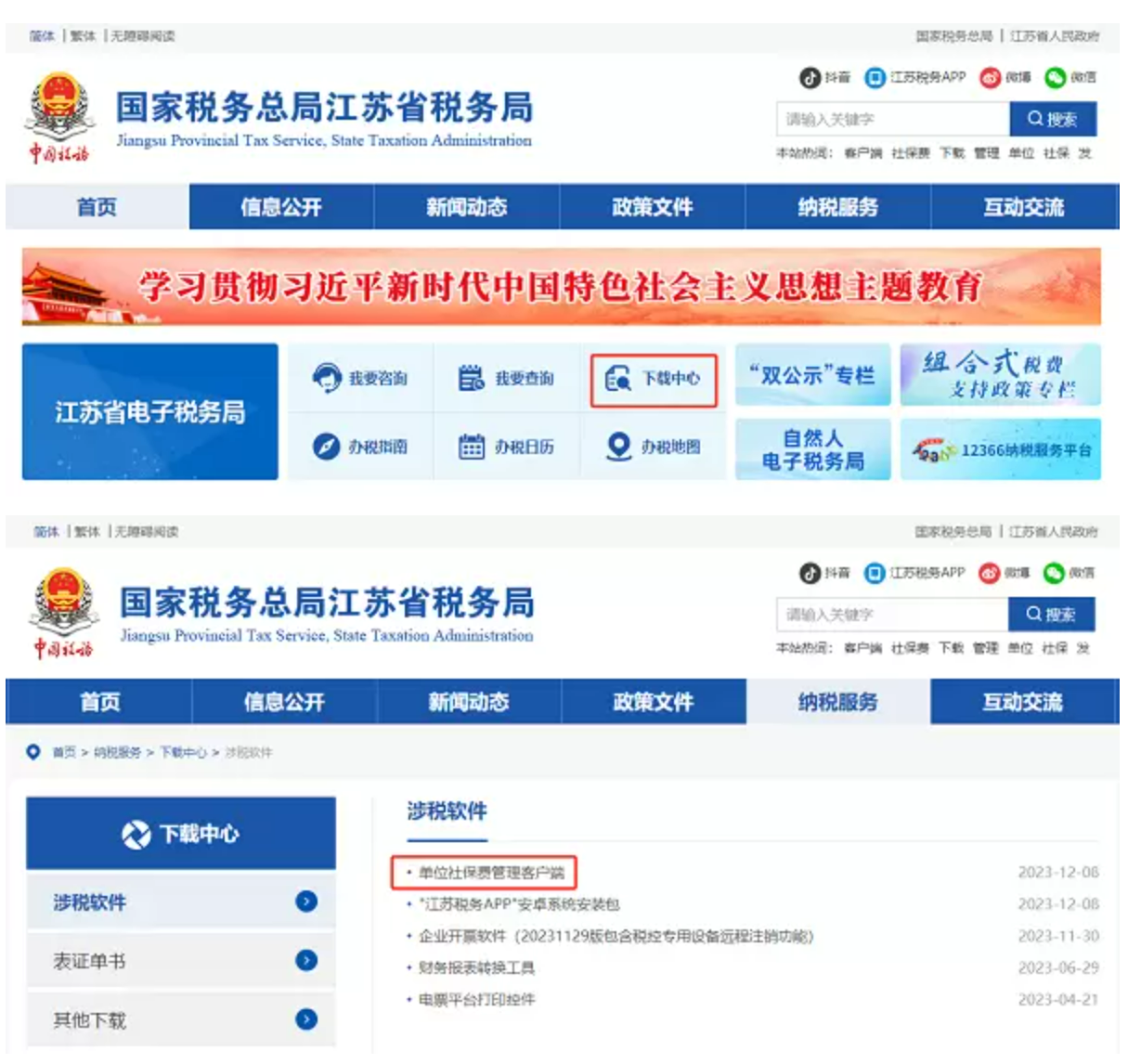This screenshot has height=1064, width=1128.
Task: Open the 江苏省电子税务局 tile
Action: [x=150, y=411]
